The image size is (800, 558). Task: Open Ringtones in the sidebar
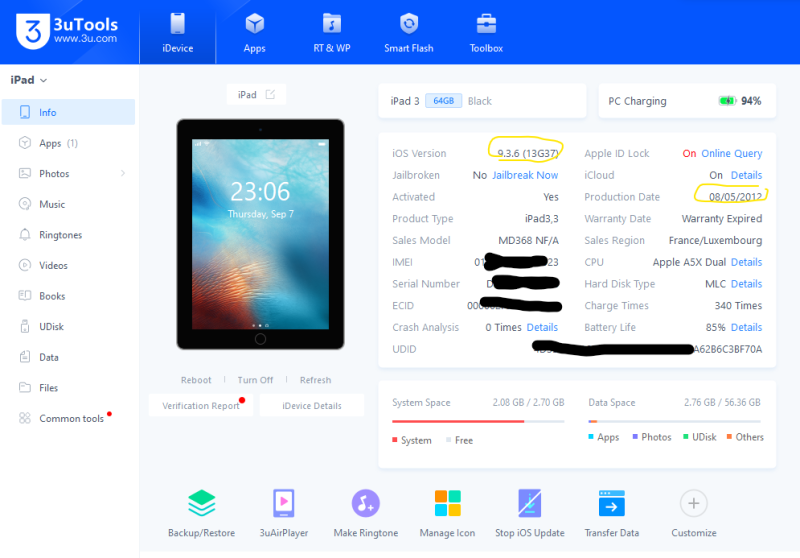click(68, 235)
